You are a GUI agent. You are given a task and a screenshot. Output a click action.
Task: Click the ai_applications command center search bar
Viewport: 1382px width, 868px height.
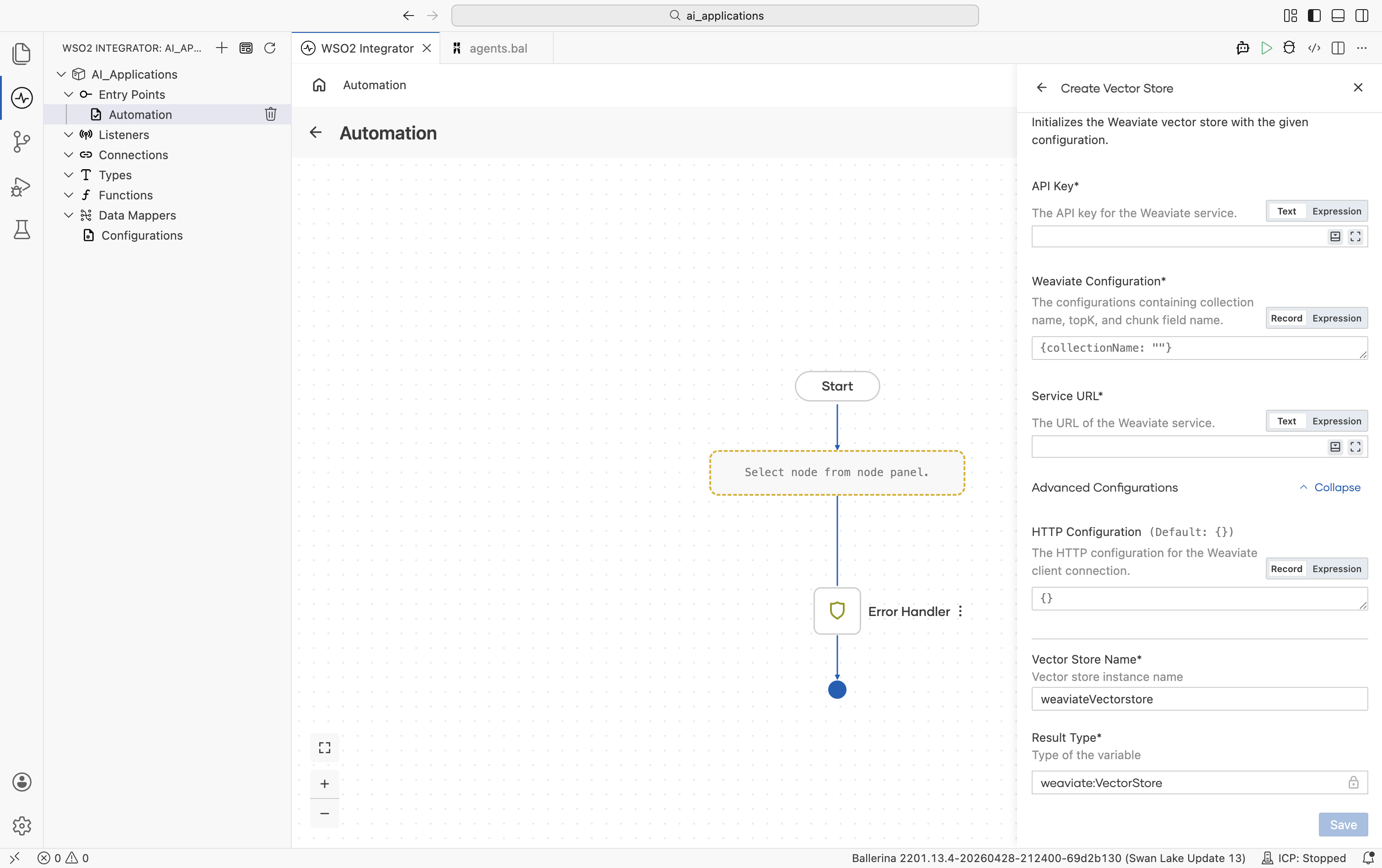click(715, 16)
